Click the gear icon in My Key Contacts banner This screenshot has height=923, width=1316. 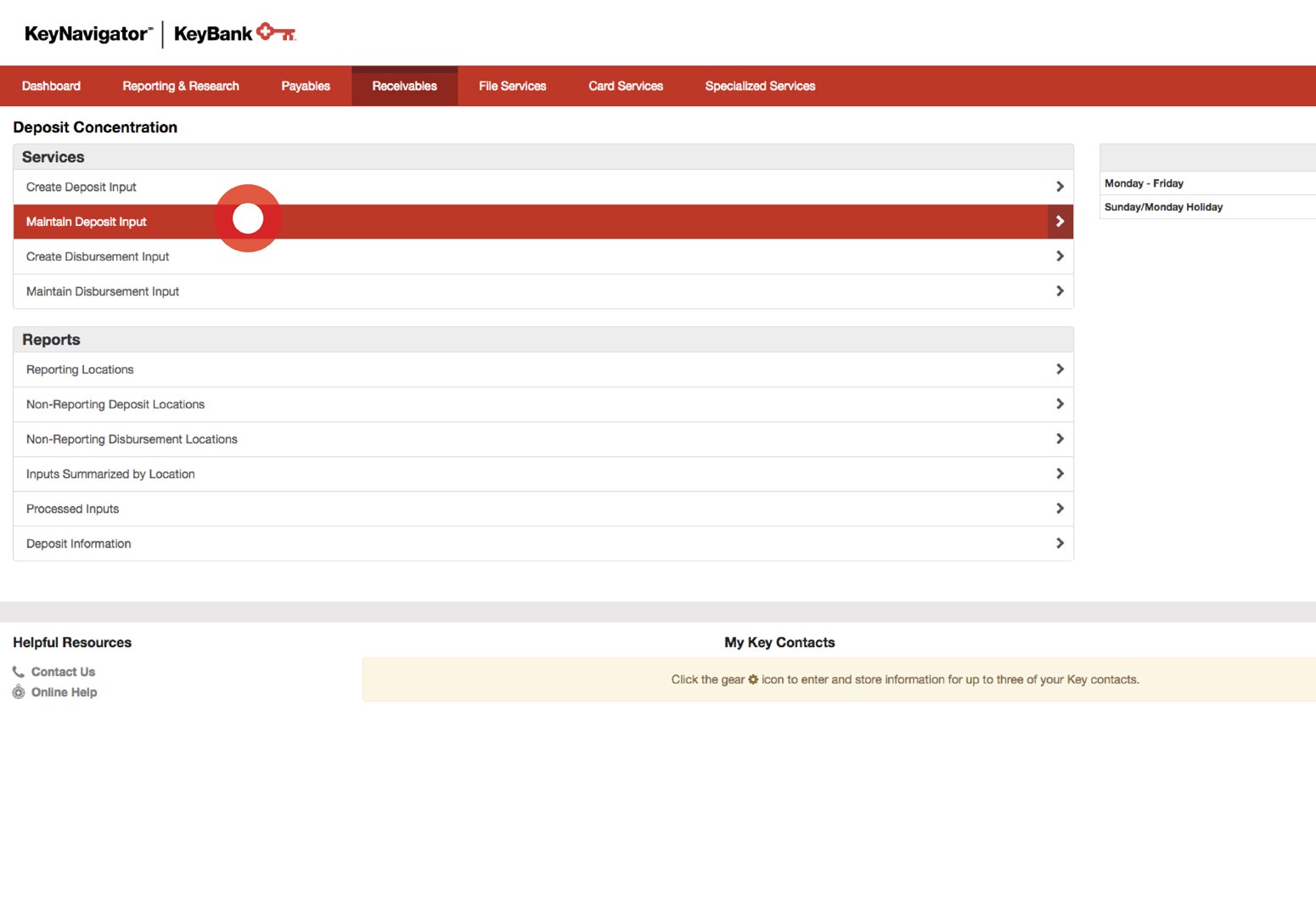click(x=754, y=679)
